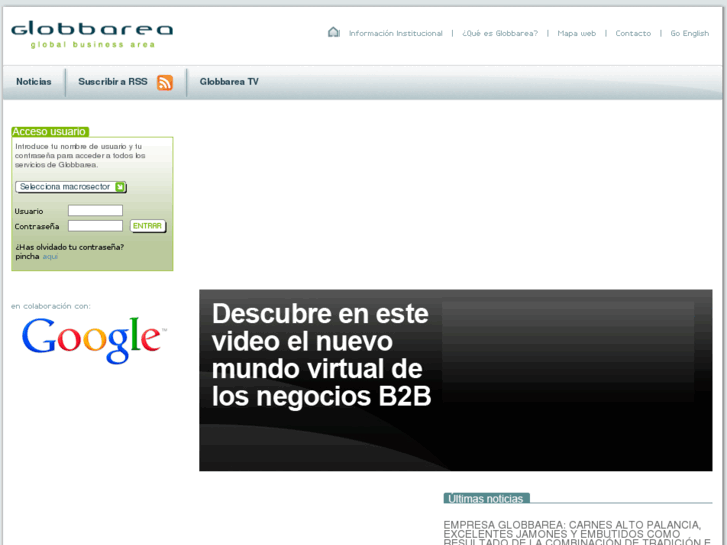Screen dimensions: 727x545
Task: Open the EMPRESA GLOBBAREA: CARNES ALTO PALANCIA news item
Action: [x=577, y=533]
